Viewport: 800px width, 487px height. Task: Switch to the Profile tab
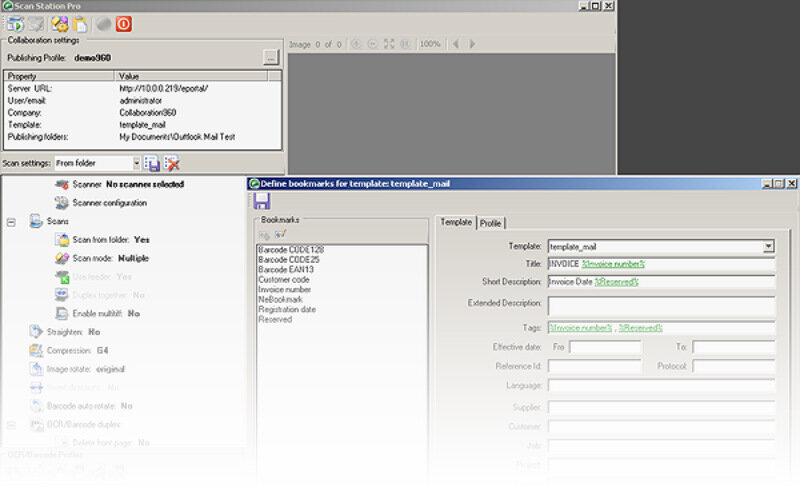(490, 223)
